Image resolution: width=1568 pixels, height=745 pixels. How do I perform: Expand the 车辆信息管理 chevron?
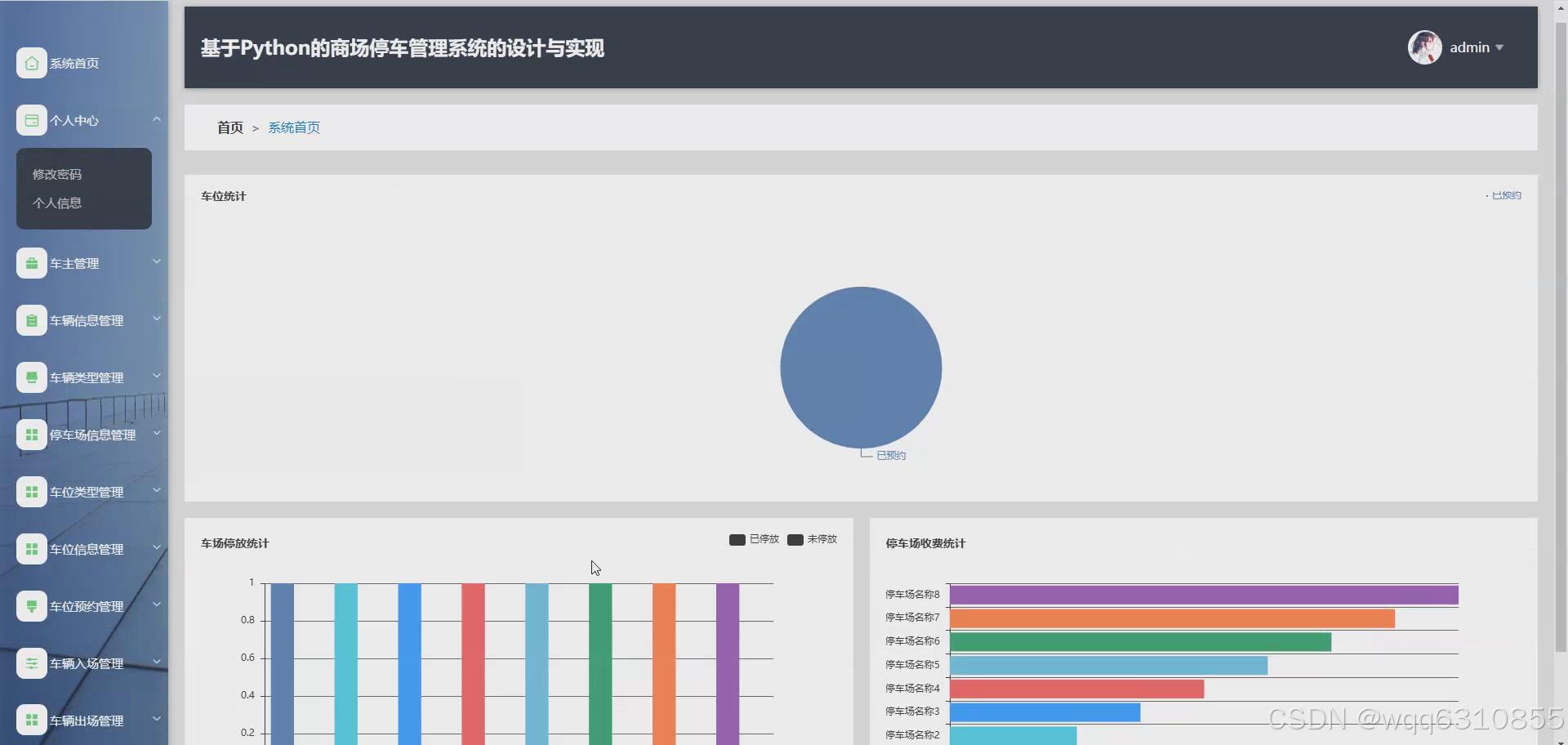pyautogui.click(x=157, y=319)
